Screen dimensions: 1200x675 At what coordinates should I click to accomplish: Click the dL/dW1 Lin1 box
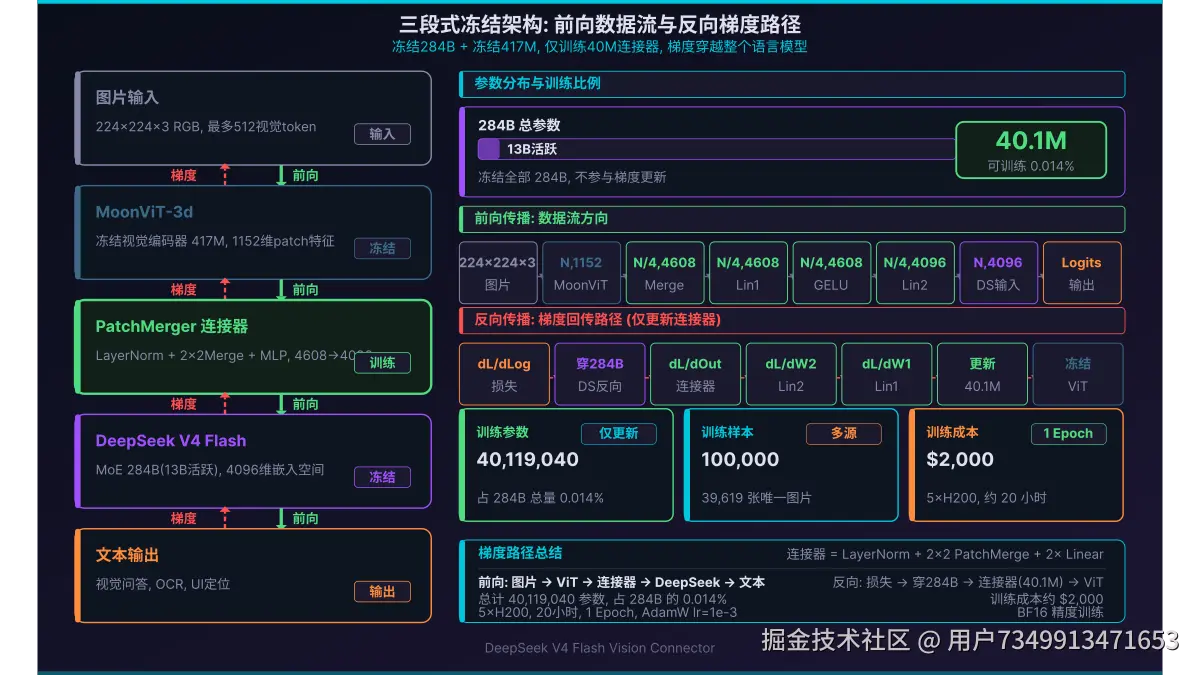[x=886, y=374]
